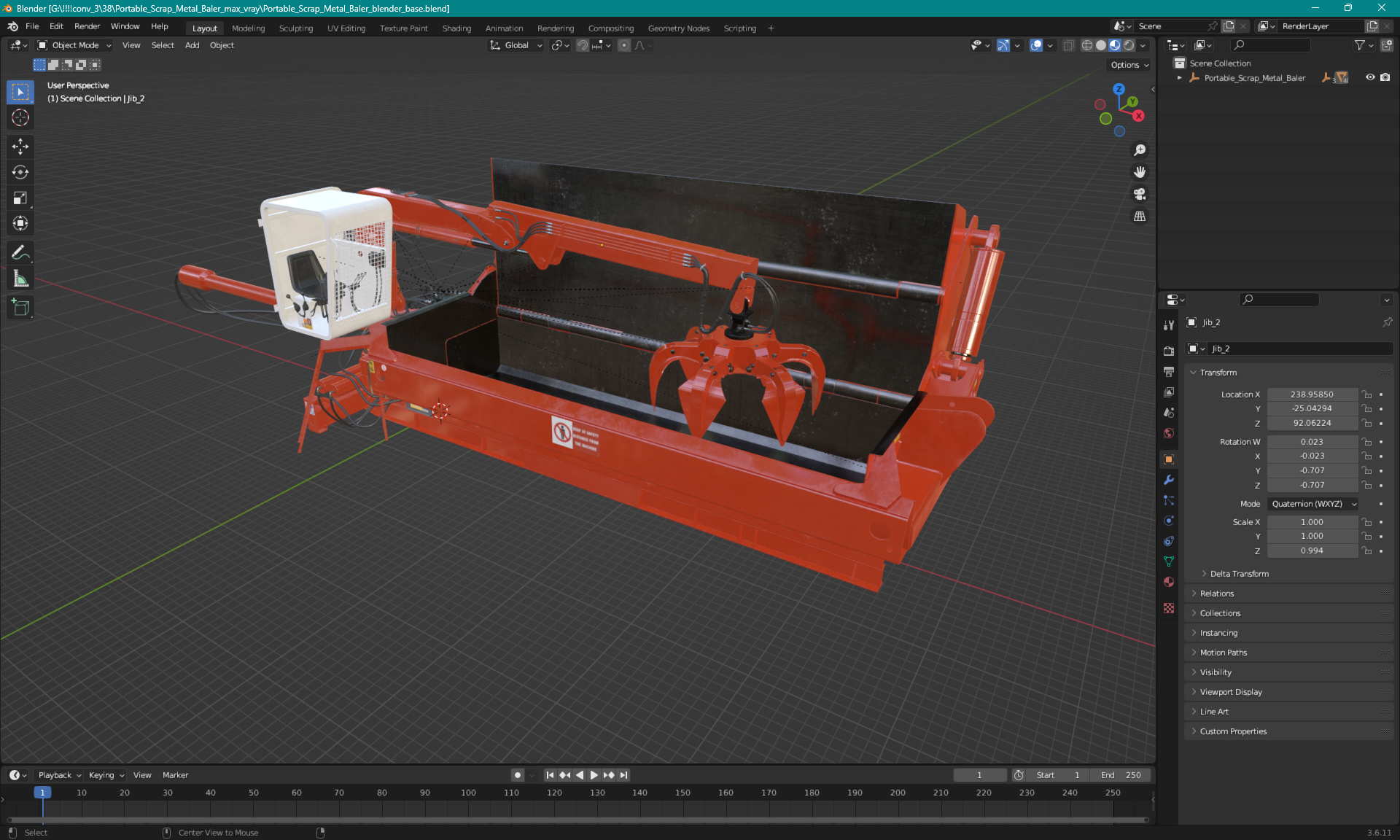The height and width of the screenshot is (840, 1400).
Task: Open the Object Constraints tab
Action: click(x=1169, y=541)
